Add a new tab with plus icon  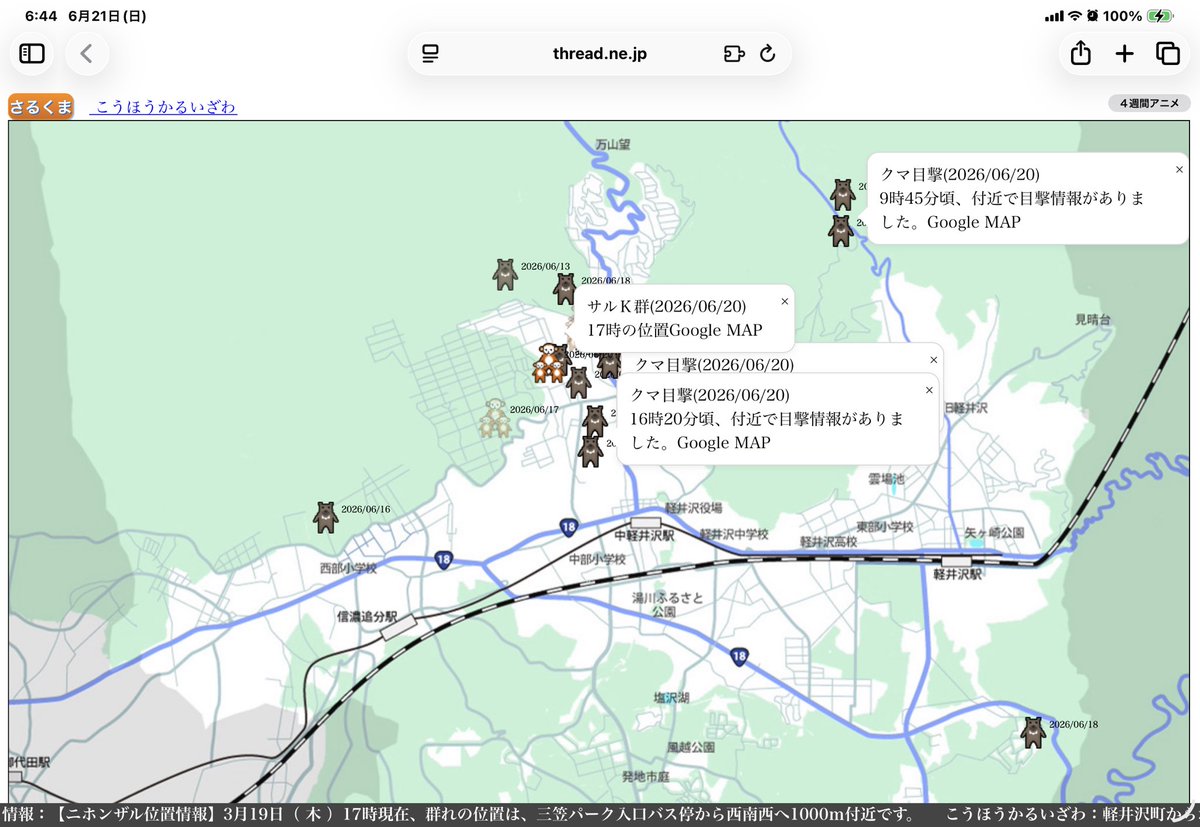pyautogui.click(x=1124, y=54)
